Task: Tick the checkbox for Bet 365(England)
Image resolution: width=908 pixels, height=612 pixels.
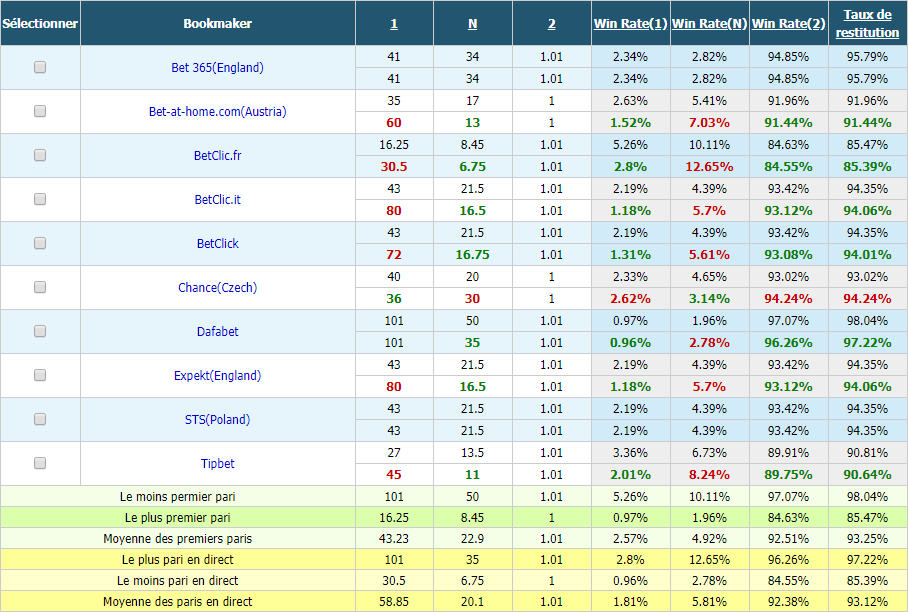Action: [x=40, y=67]
